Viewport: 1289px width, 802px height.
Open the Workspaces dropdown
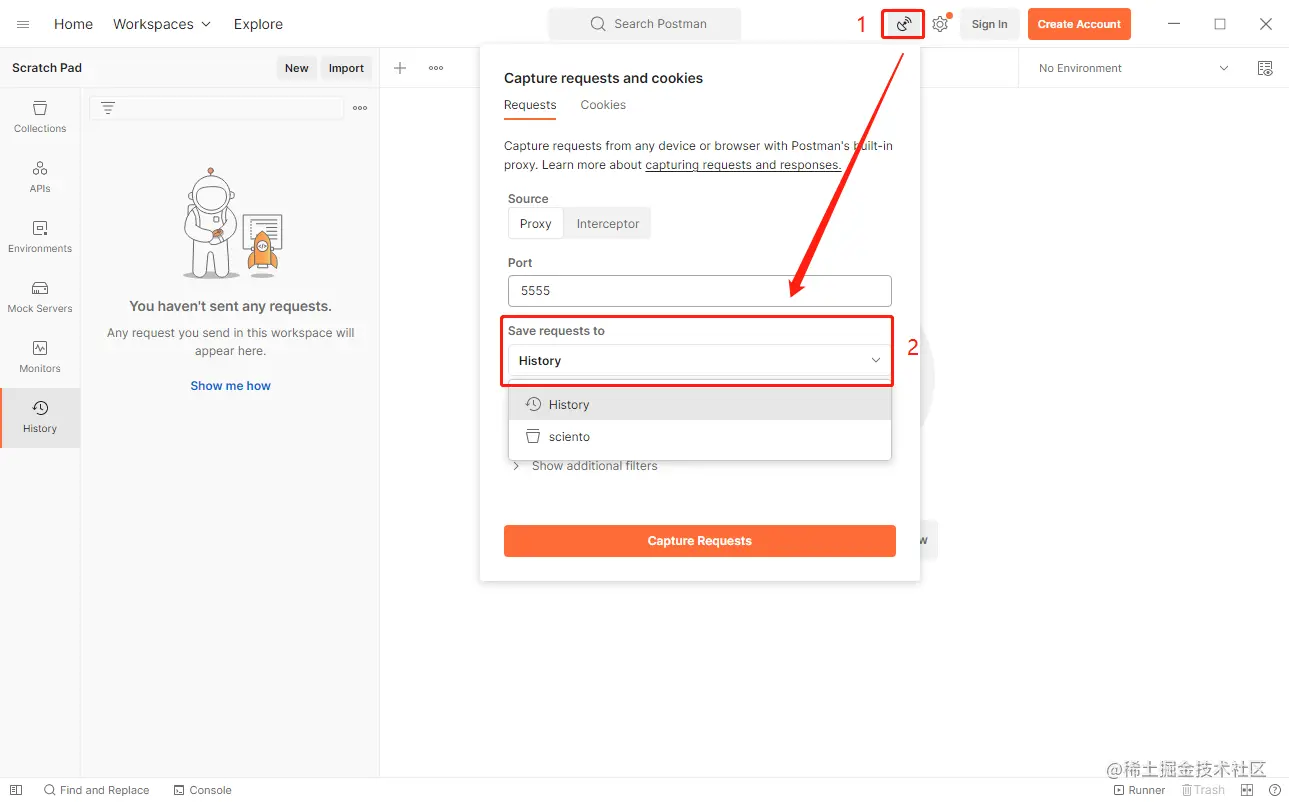click(162, 24)
